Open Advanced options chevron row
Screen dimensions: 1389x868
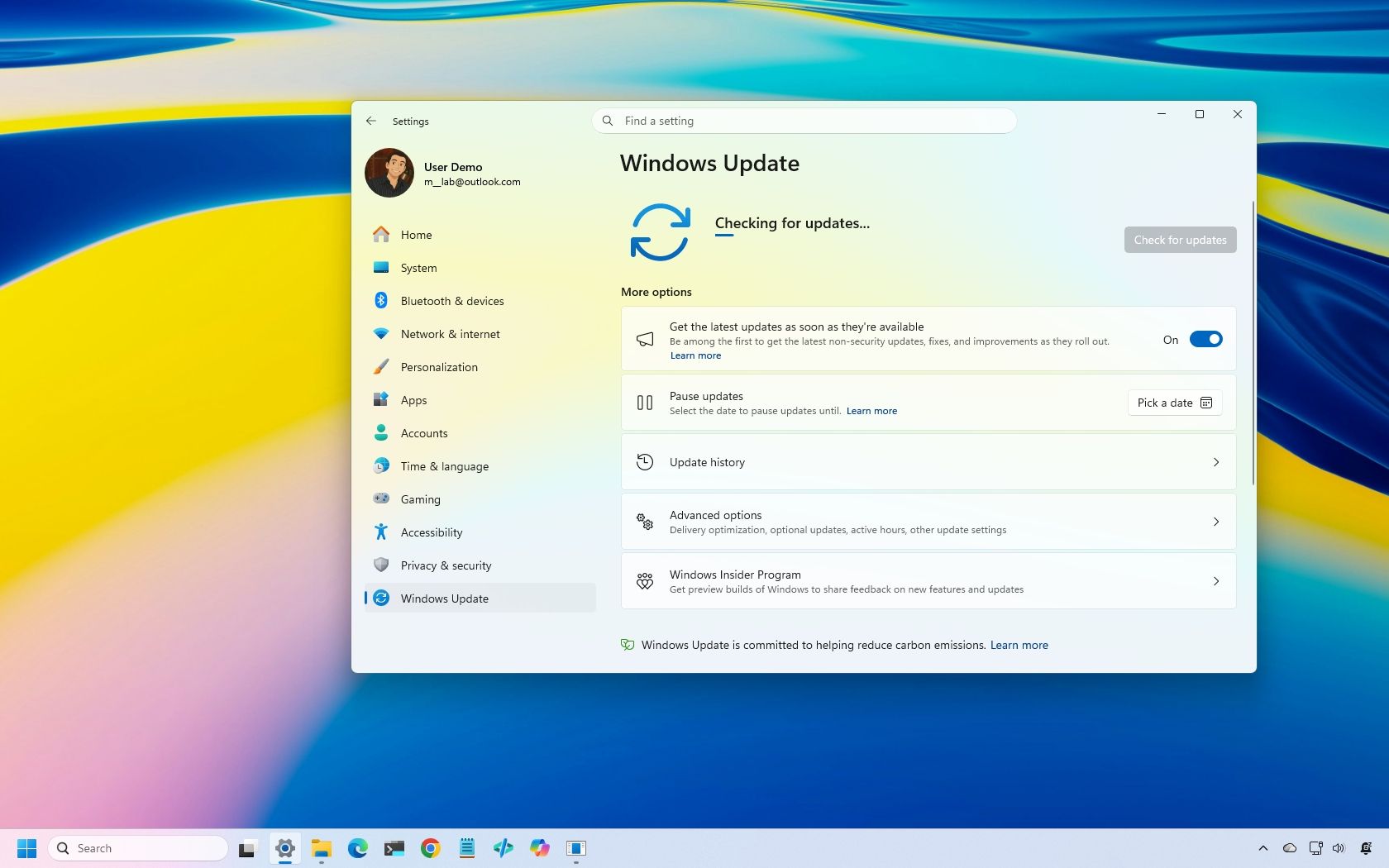click(x=928, y=522)
